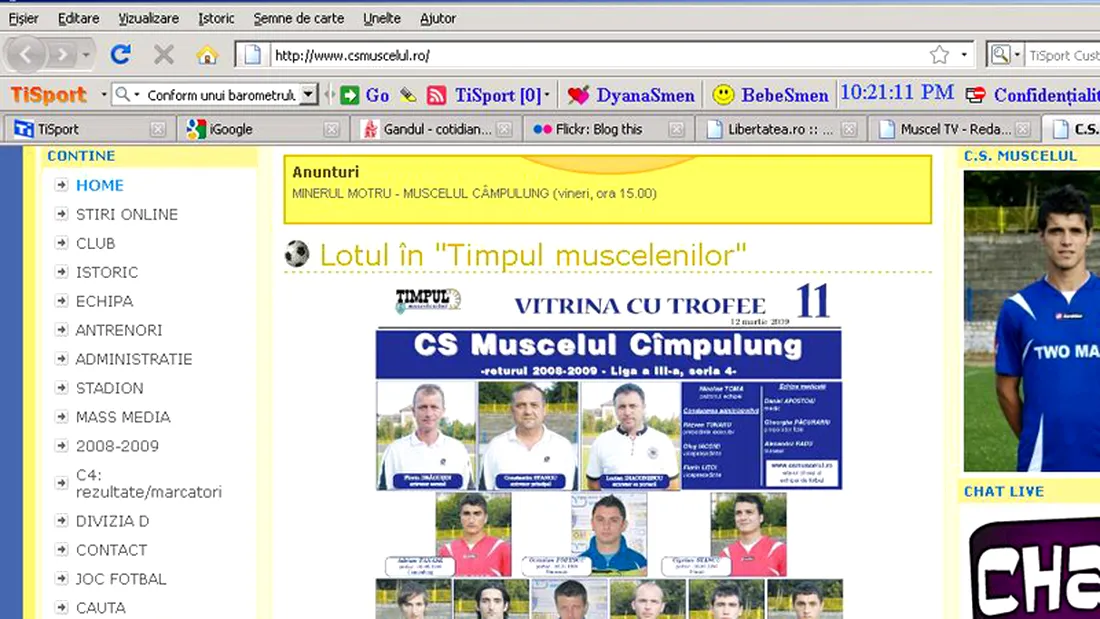Click the soccer ball icon beside the headline
This screenshot has width=1100, height=619.
click(x=297, y=253)
